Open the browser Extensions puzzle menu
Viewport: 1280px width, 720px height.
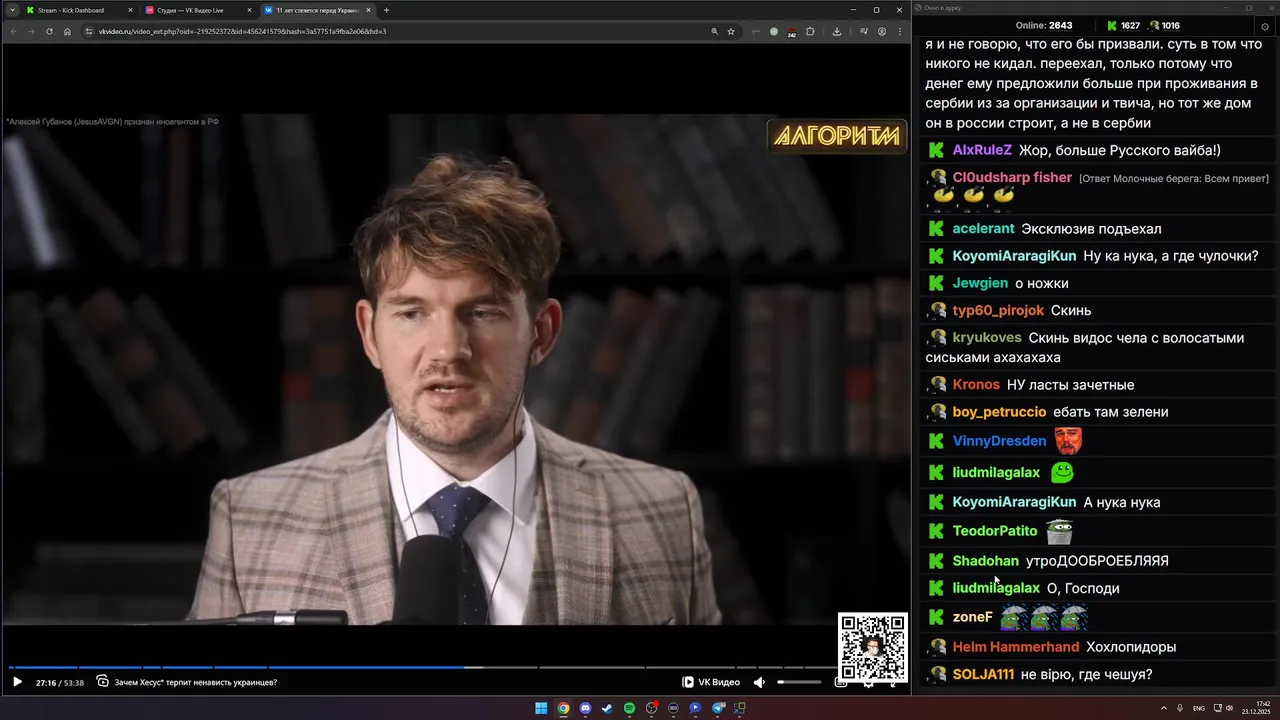pos(810,31)
